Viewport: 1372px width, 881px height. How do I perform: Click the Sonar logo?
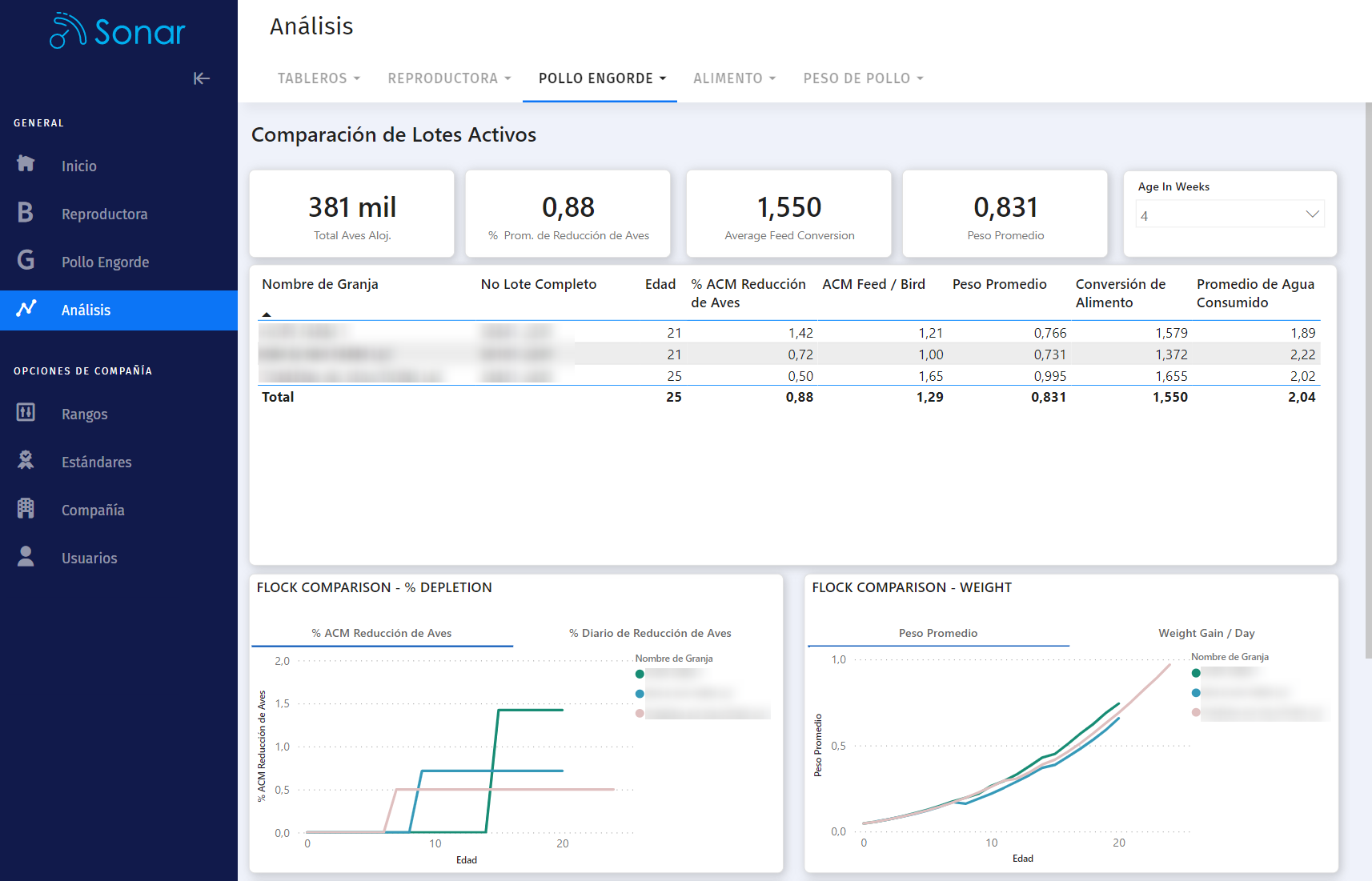(117, 31)
